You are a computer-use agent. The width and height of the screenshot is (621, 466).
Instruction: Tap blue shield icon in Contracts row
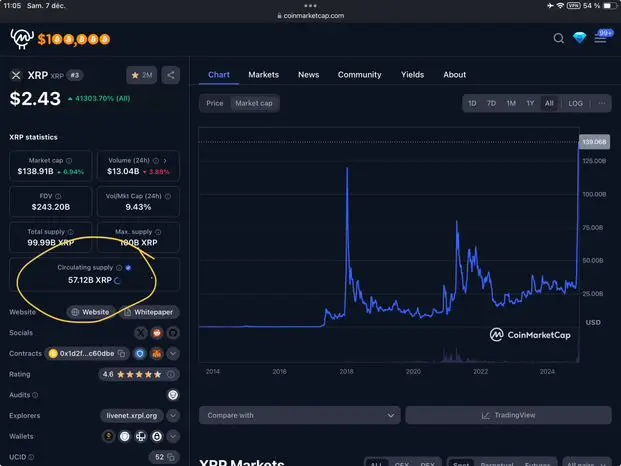tap(140, 354)
